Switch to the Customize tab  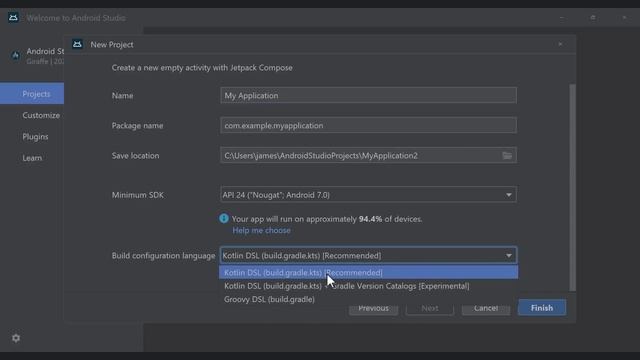41,115
